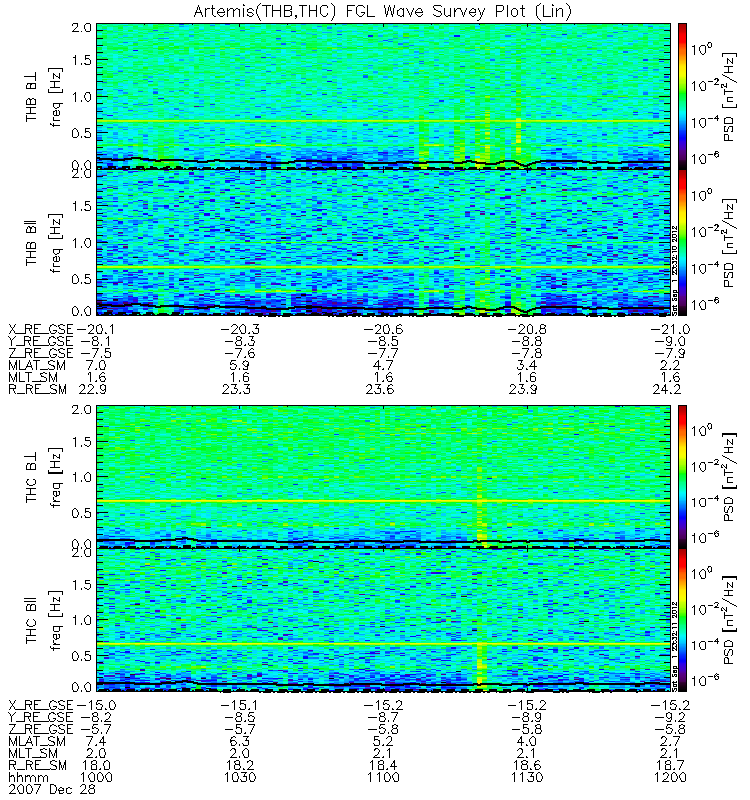750x800 pixels.
Task: Click the 'PSD [nT²/Hz]' label of THC B|| panel
Action: [x=730, y=620]
